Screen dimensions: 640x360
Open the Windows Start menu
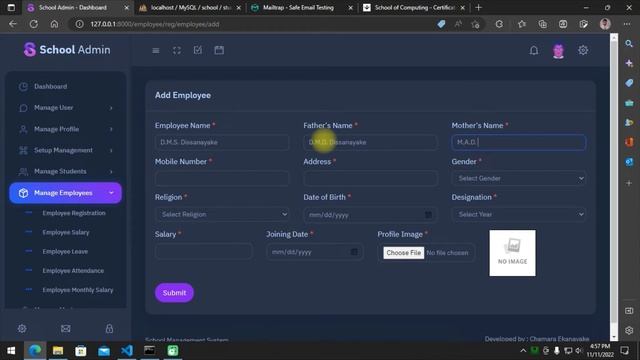tap(11, 351)
